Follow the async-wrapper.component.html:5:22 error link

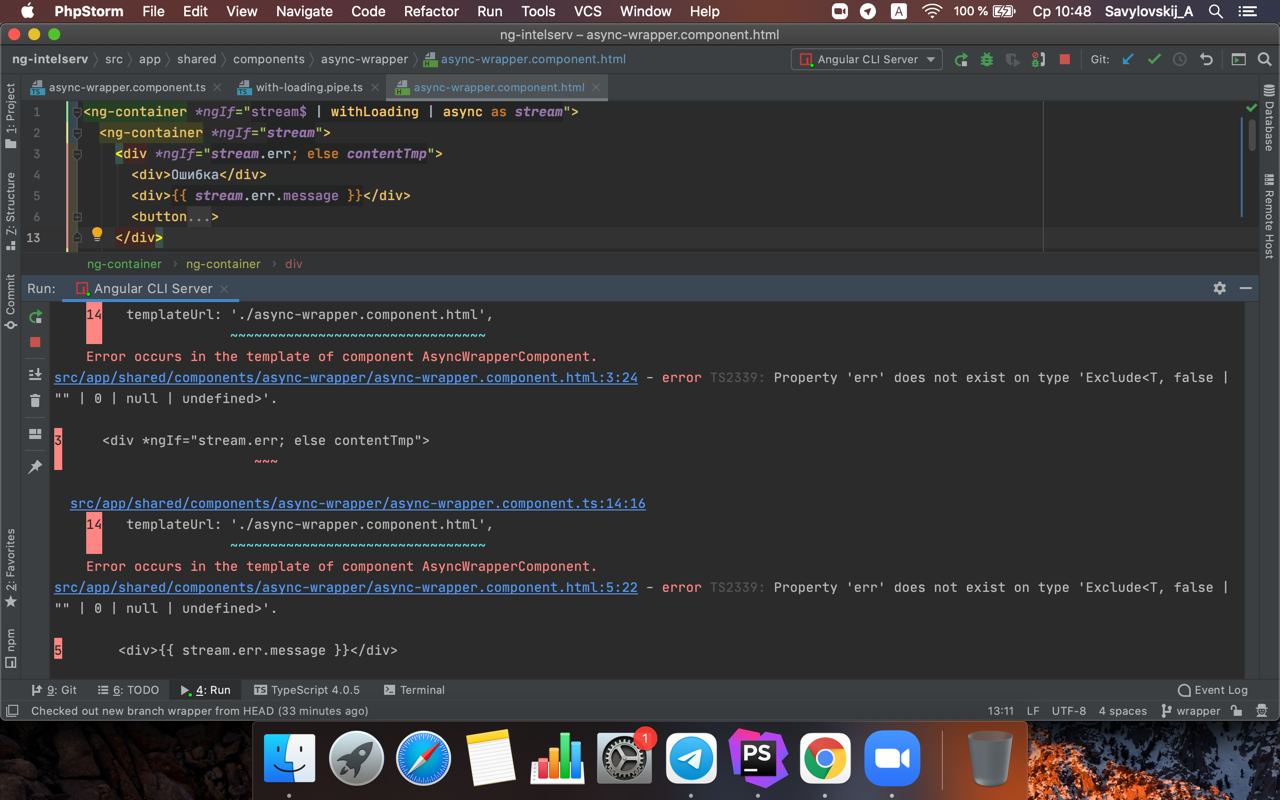point(346,587)
